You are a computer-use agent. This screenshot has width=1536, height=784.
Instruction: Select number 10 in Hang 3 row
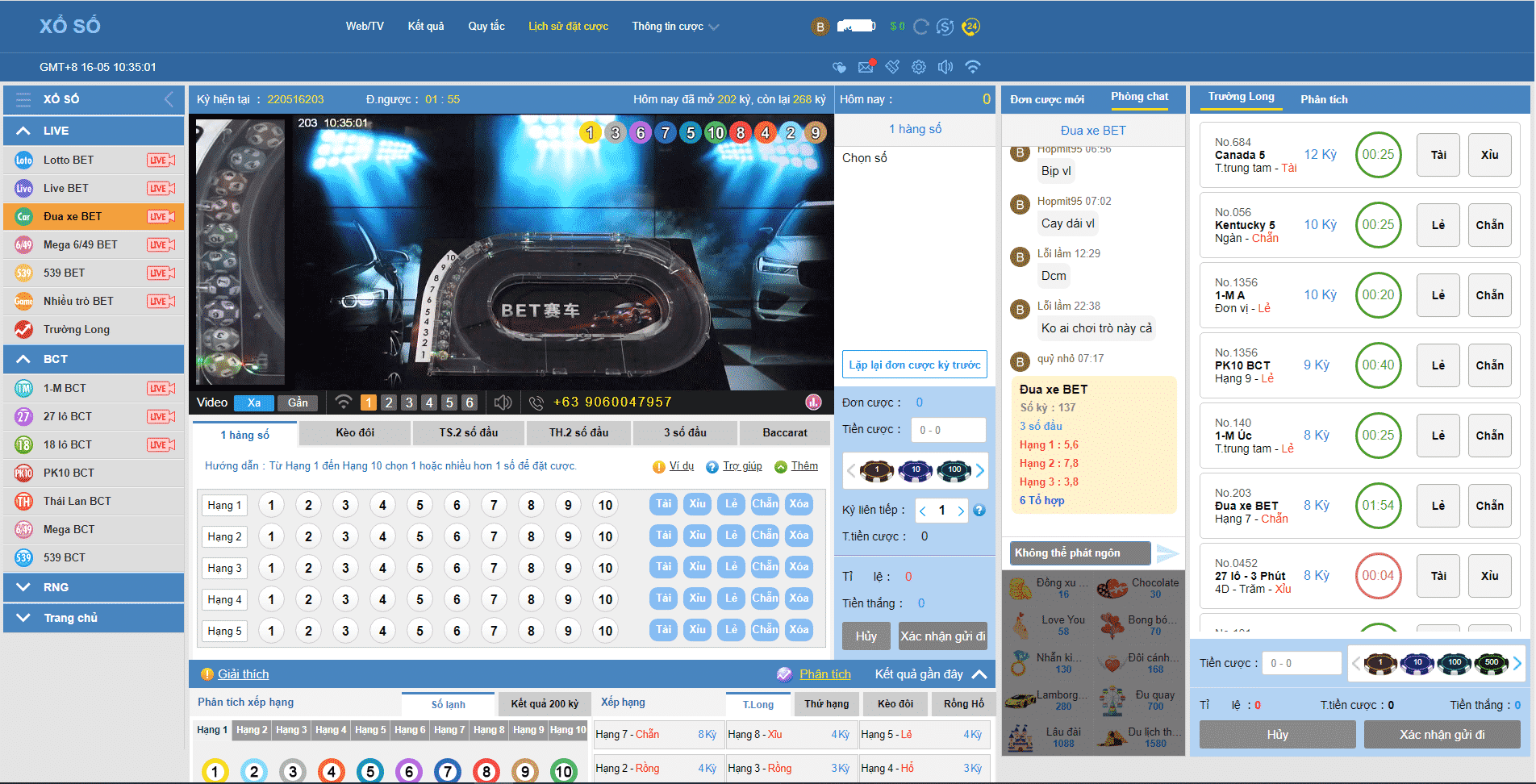tap(605, 568)
